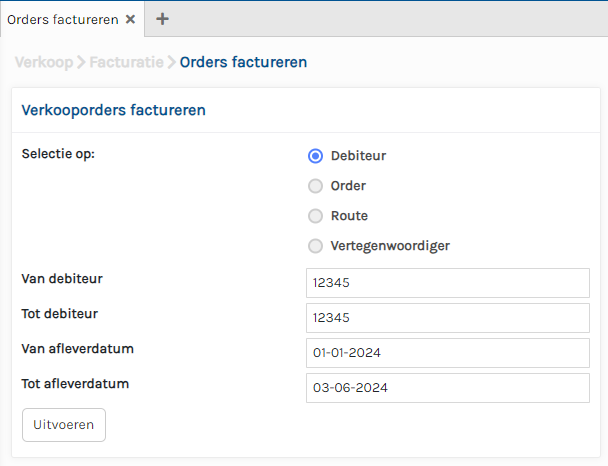The width and height of the screenshot is (608, 466).
Task: Click into the Tot debiteur field
Action: [447, 318]
